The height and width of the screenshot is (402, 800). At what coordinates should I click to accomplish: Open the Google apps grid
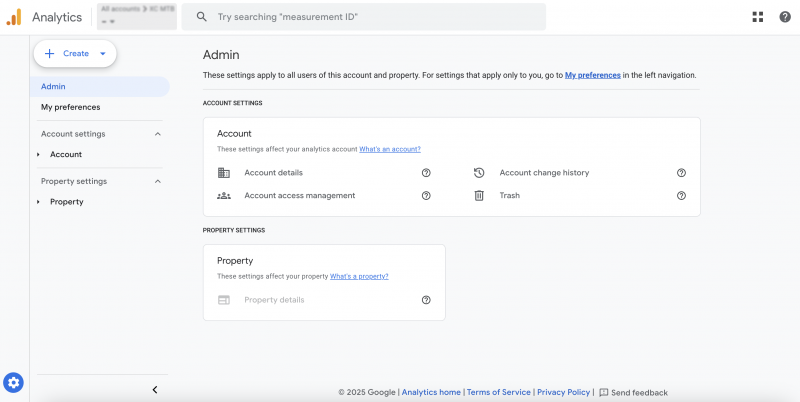(757, 17)
